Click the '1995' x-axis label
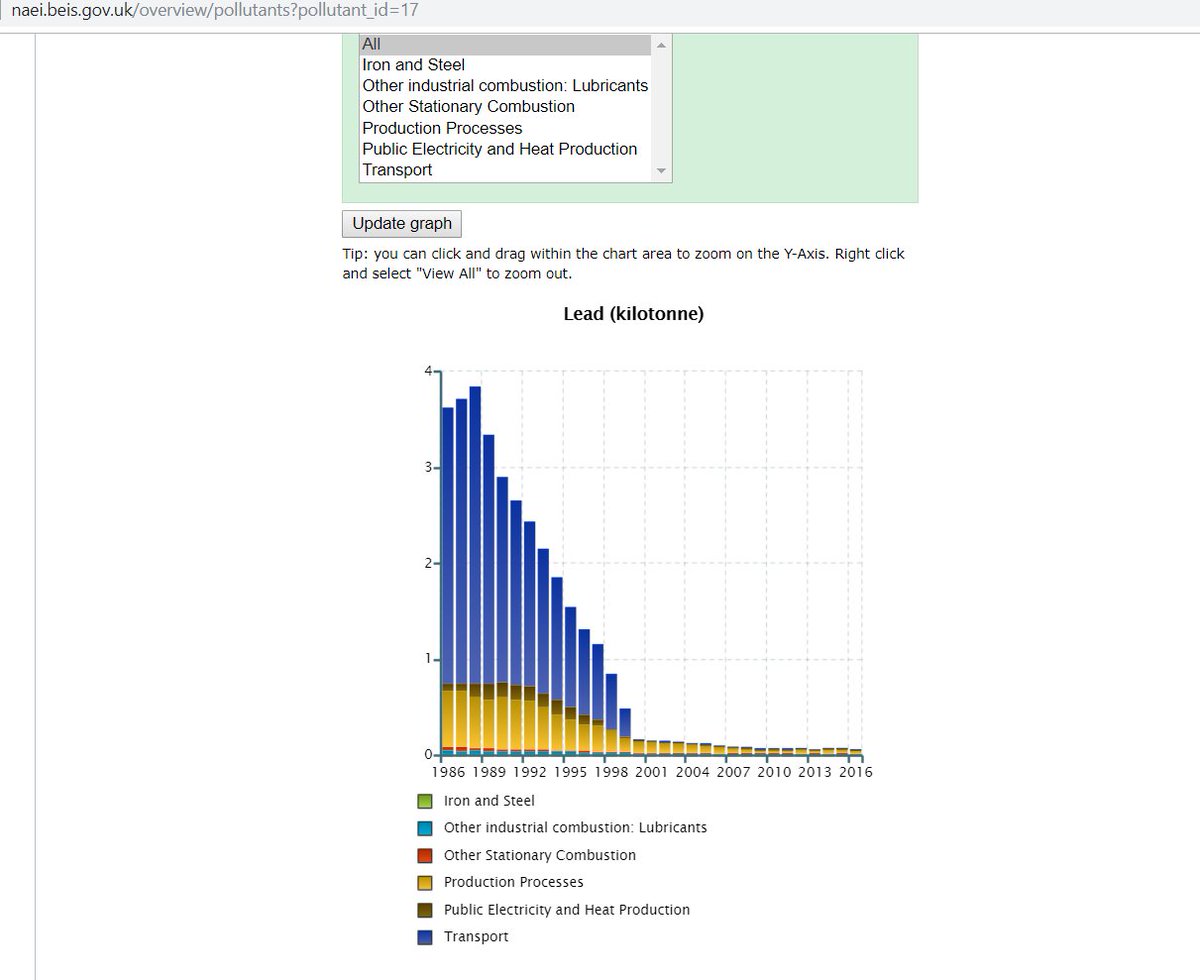Screen dimensions: 1200x980 pos(570,772)
